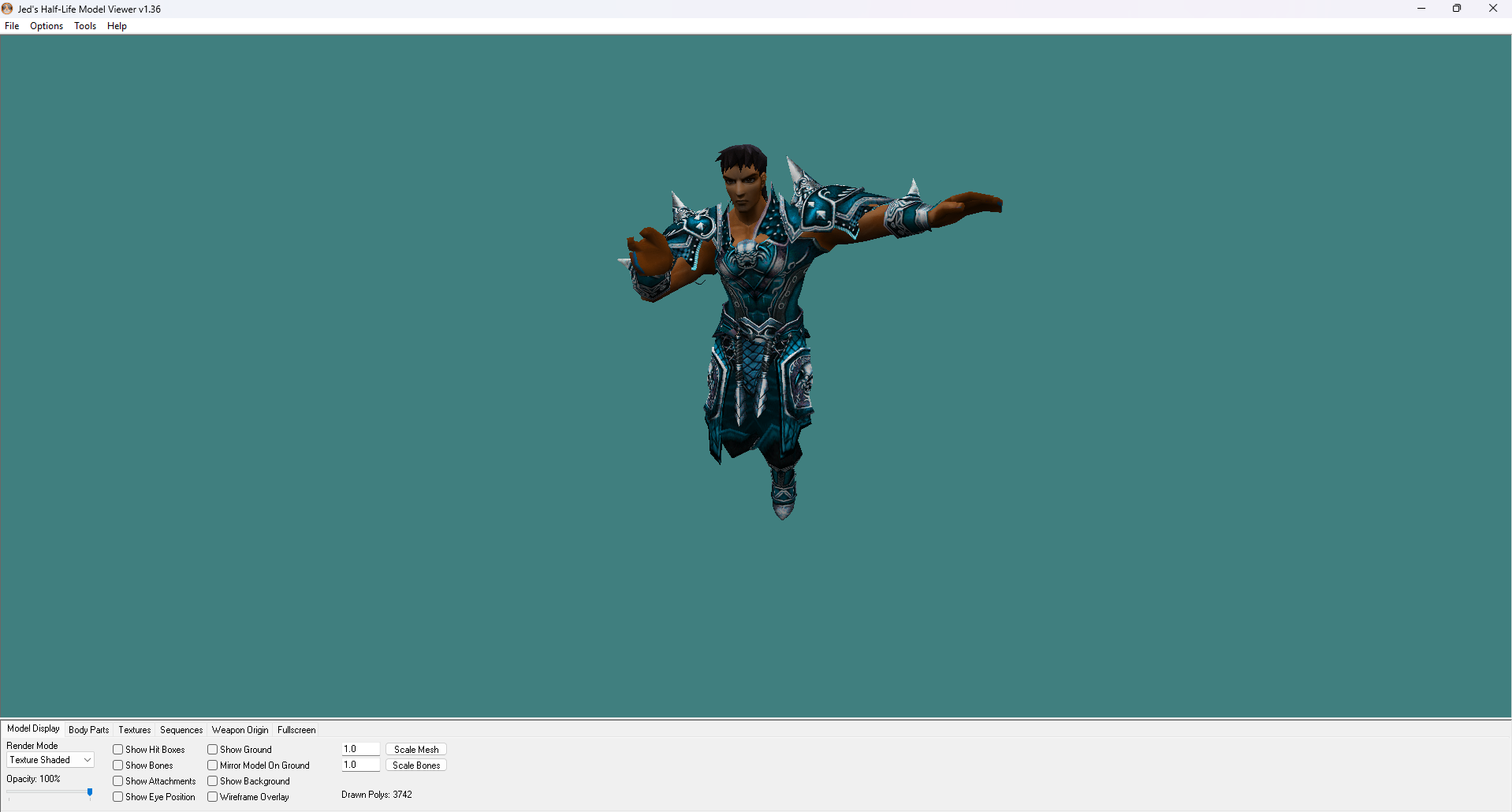
Task: Open the Tools menu
Action: [85, 26]
